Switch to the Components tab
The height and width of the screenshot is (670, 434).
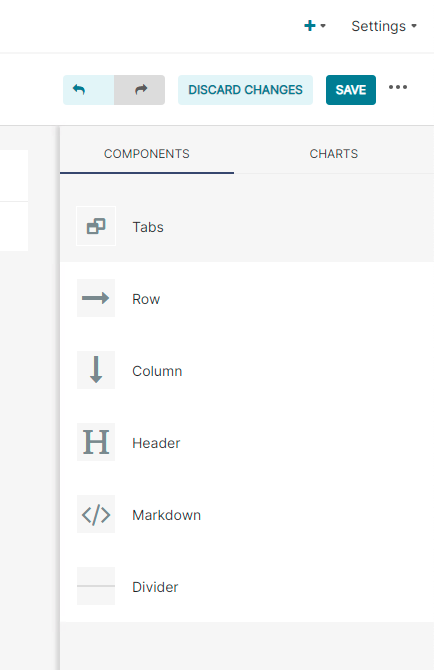coord(147,154)
